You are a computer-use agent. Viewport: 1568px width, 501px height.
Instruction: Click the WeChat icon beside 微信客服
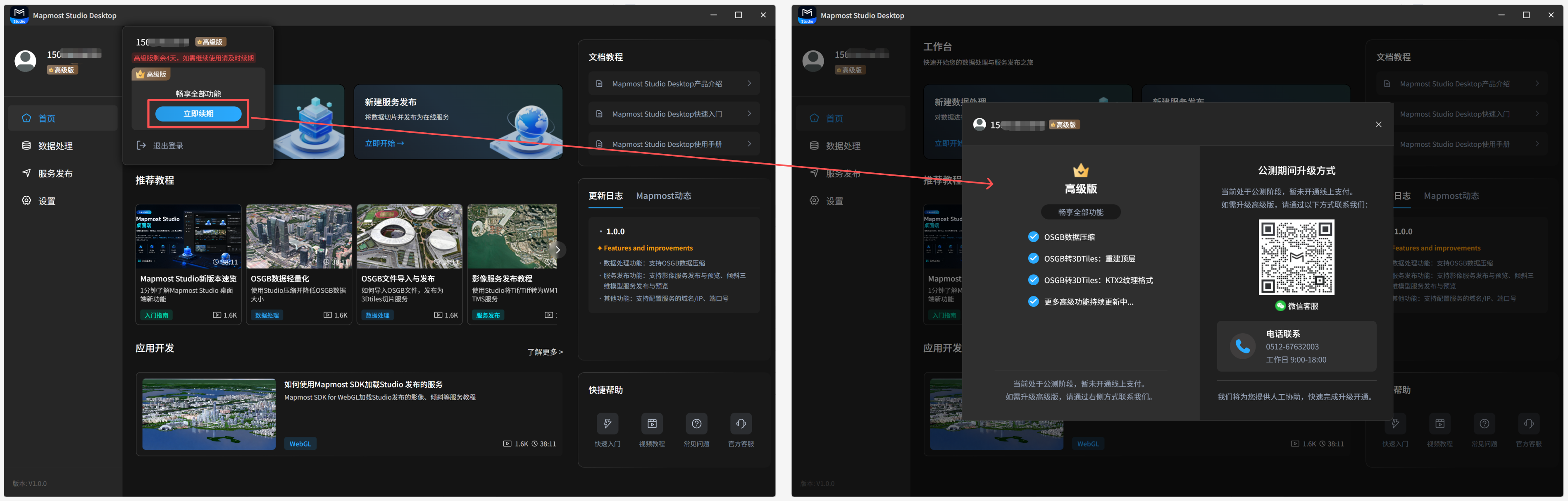coord(1280,306)
